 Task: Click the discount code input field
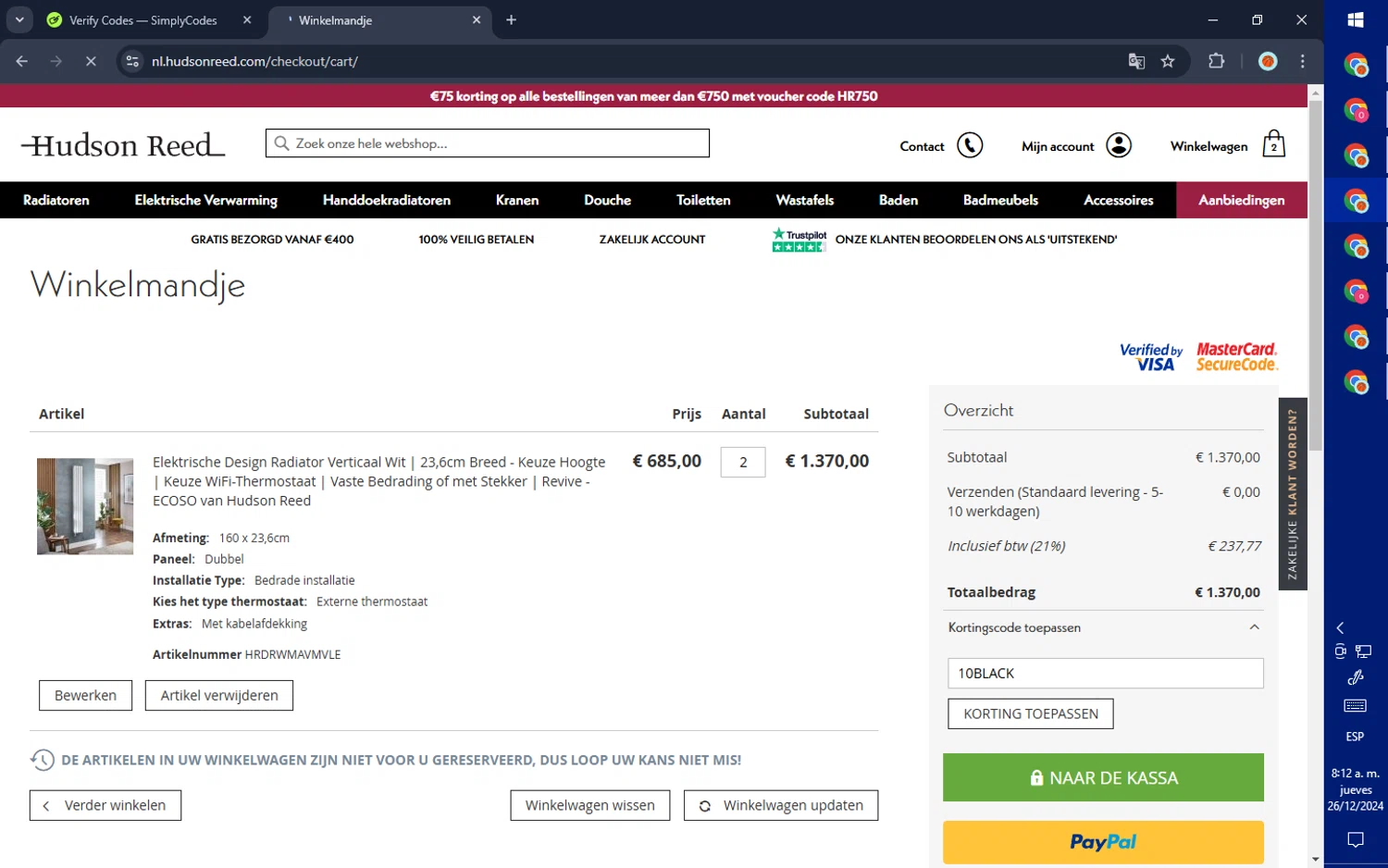point(1106,673)
